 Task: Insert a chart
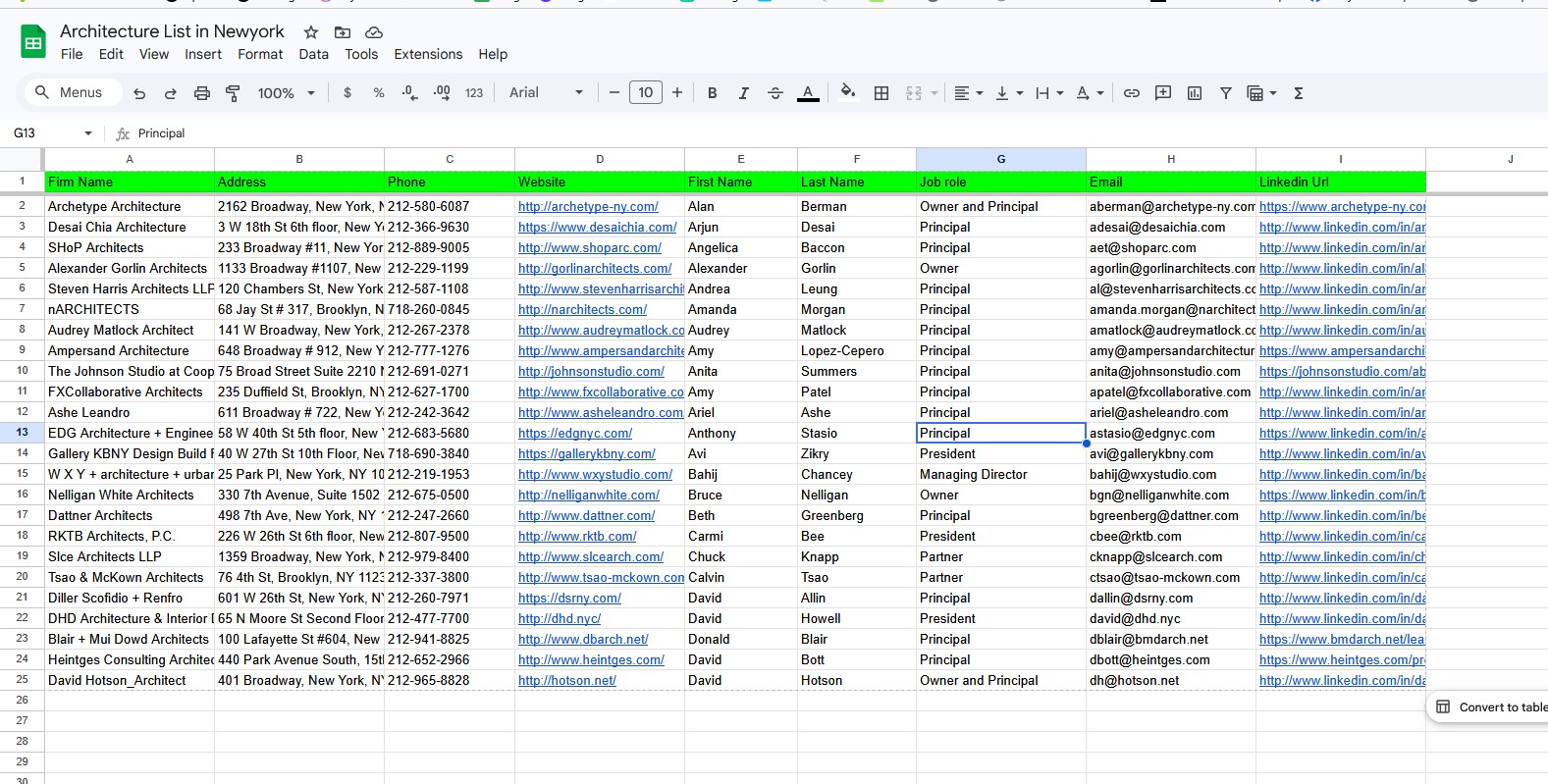tap(1195, 93)
